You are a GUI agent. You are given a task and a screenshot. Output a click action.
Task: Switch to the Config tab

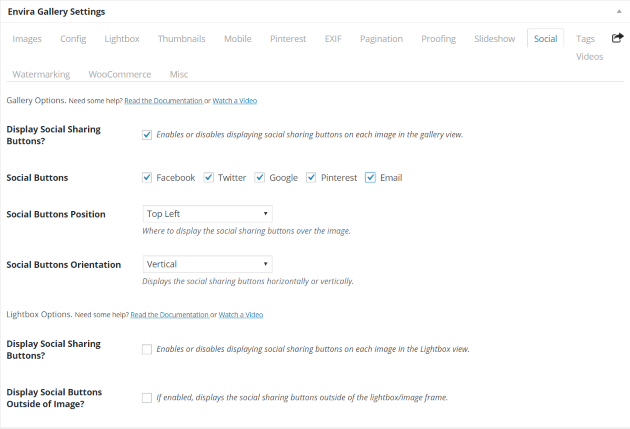pyautogui.click(x=73, y=39)
